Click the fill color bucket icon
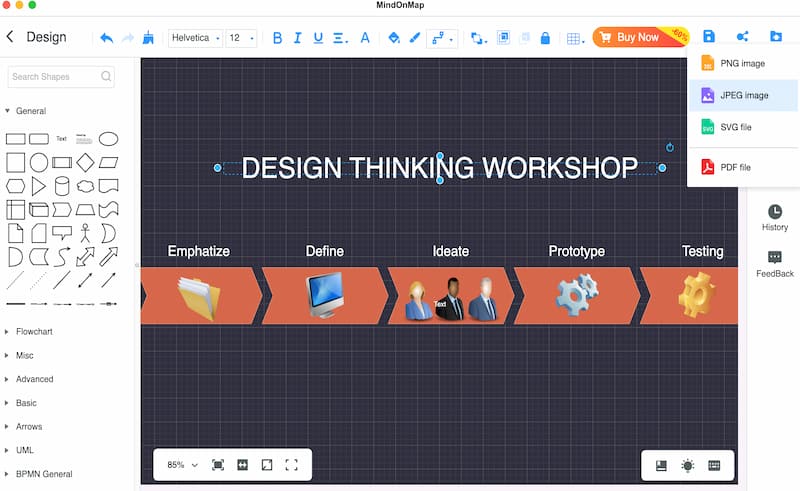 393,38
